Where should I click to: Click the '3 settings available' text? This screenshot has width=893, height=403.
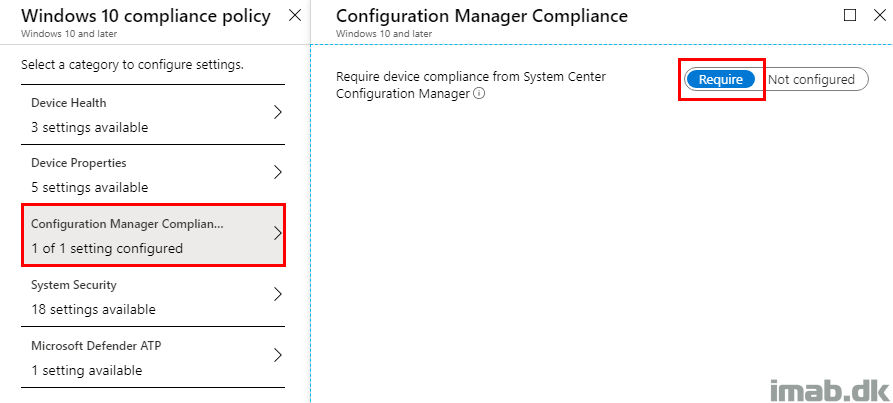tap(89, 128)
